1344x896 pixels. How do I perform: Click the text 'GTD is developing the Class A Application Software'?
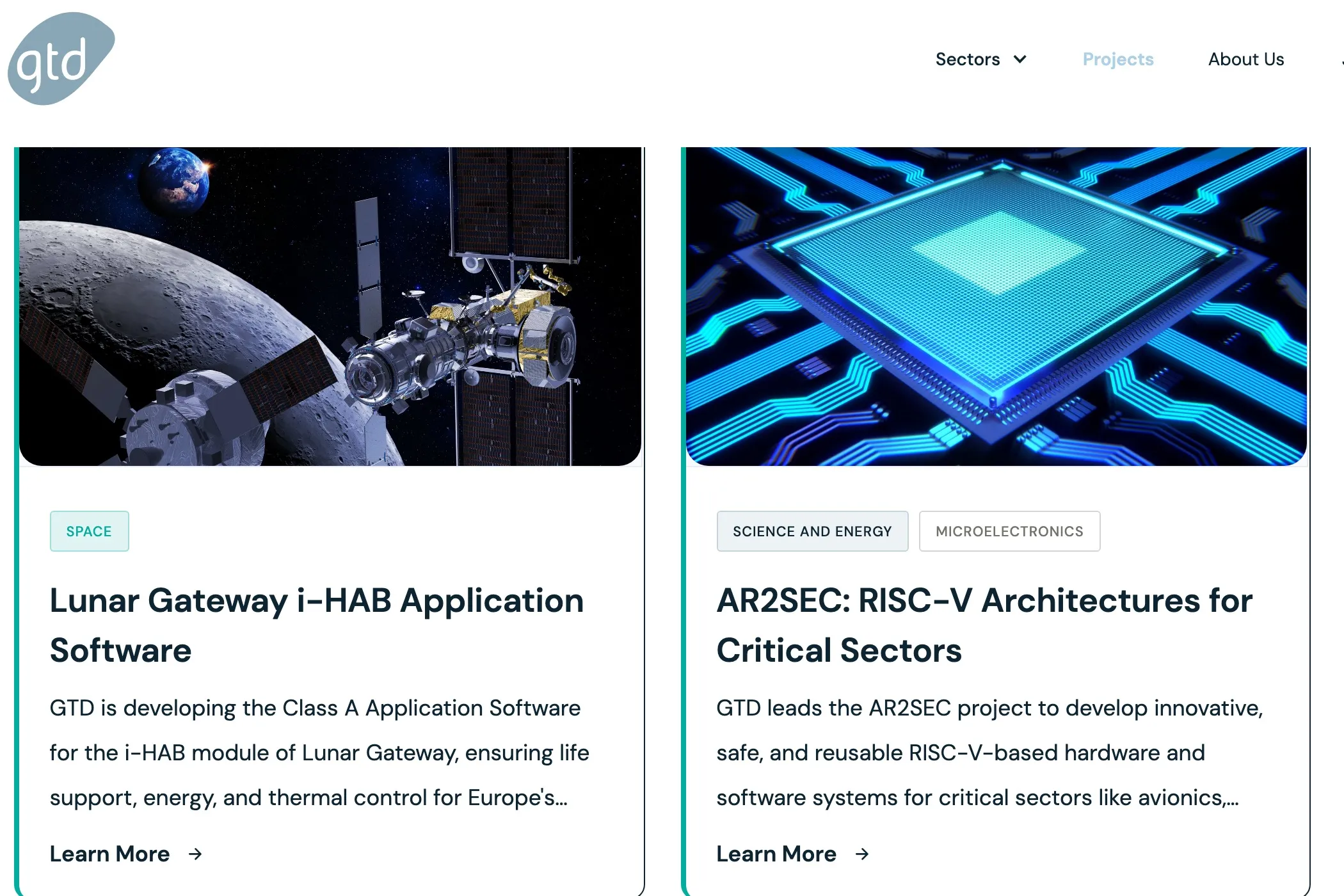(x=315, y=708)
